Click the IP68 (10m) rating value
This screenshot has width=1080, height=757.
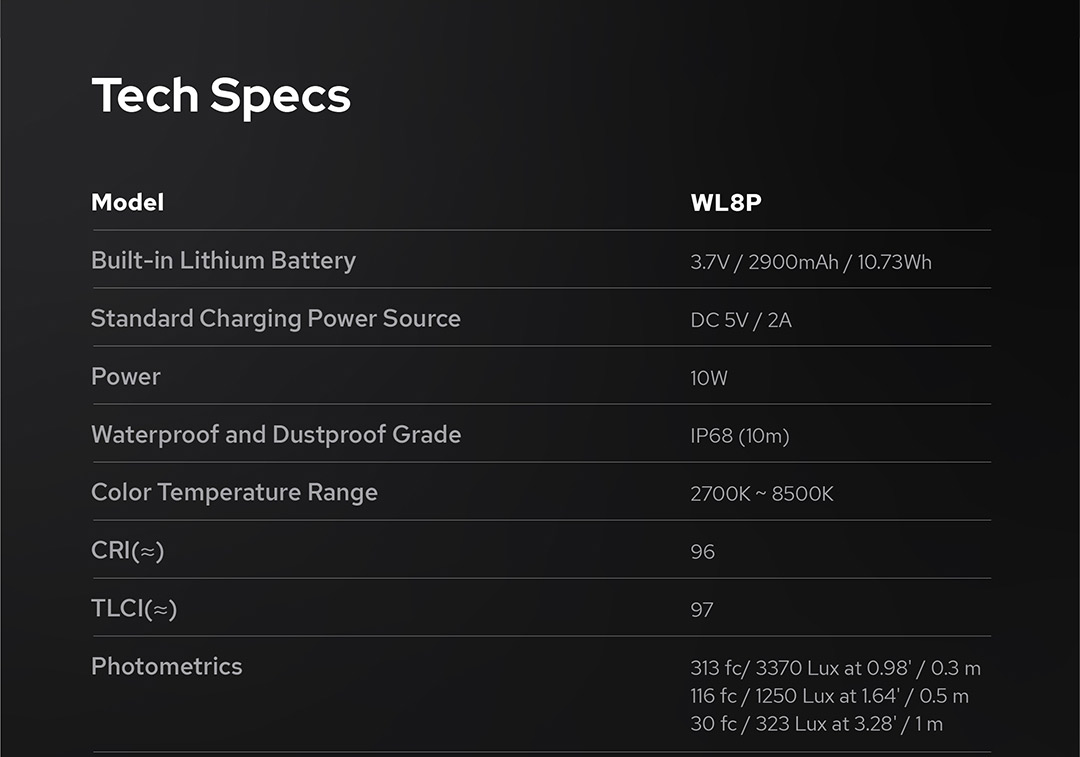pos(739,436)
